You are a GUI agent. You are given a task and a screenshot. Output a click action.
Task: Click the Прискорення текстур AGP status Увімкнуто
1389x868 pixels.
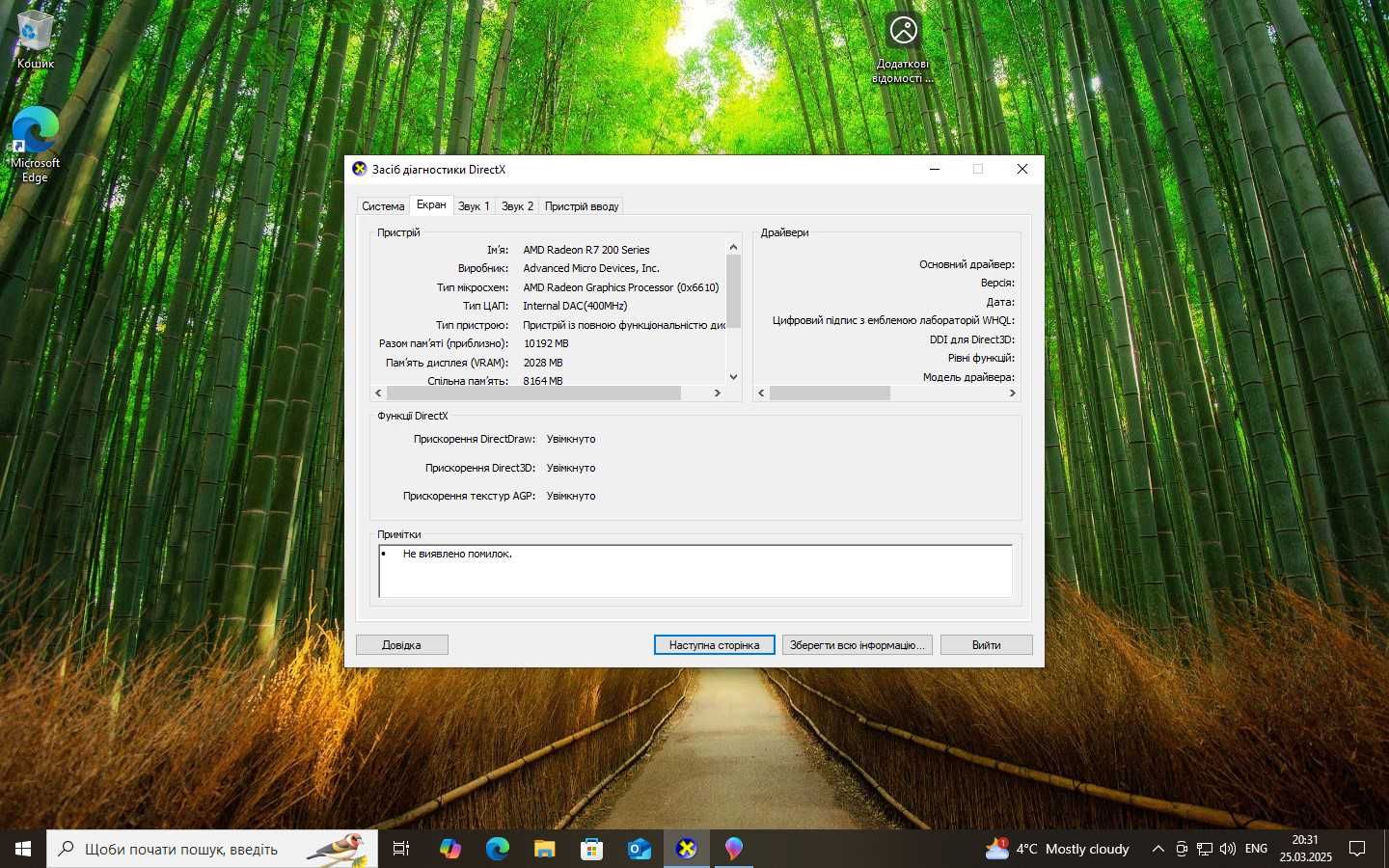point(571,496)
